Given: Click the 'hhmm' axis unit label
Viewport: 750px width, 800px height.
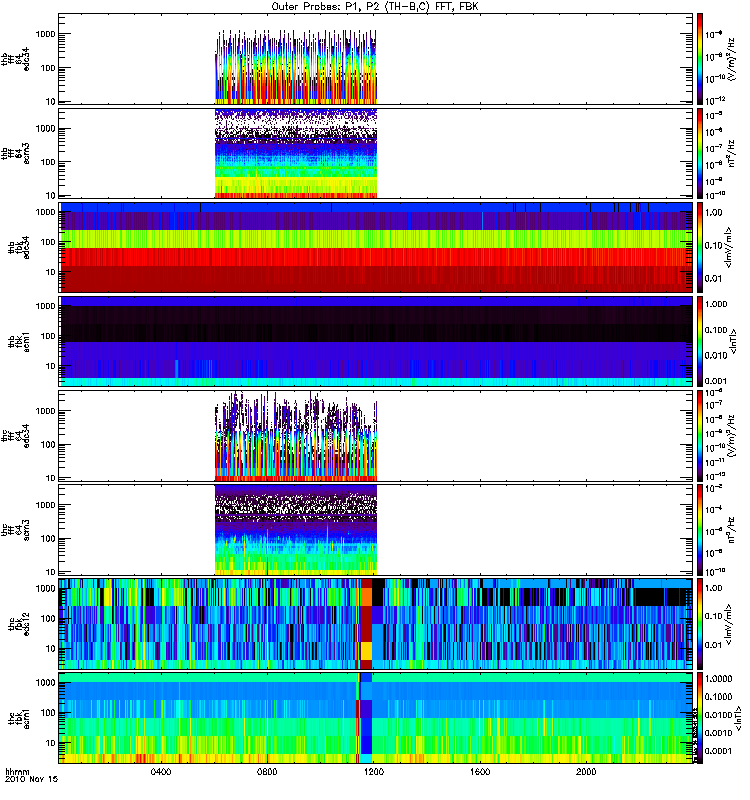Looking at the screenshot, I should [x=17, y=772].
